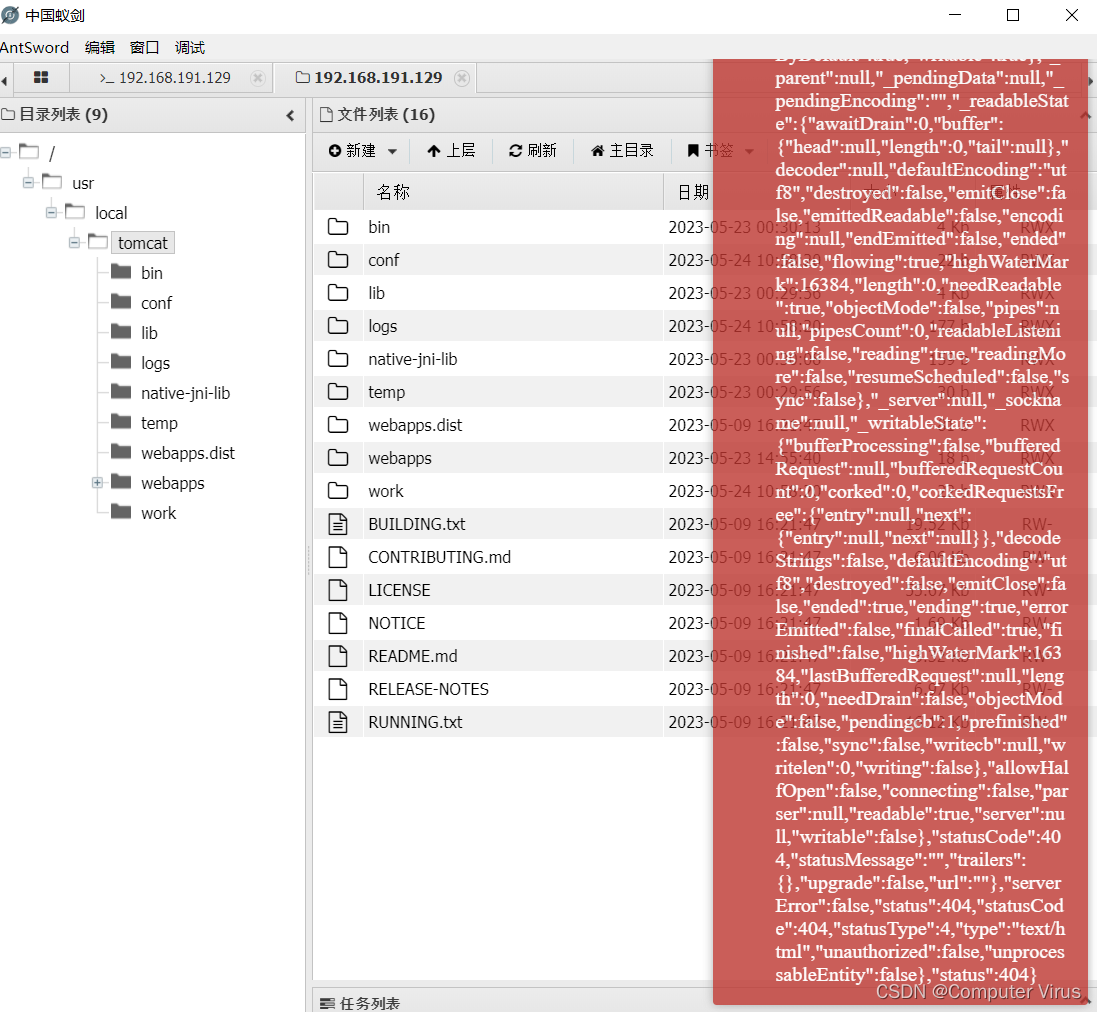
Task: Collapse the tomcat node in the tree
Action: click(74, 242)
